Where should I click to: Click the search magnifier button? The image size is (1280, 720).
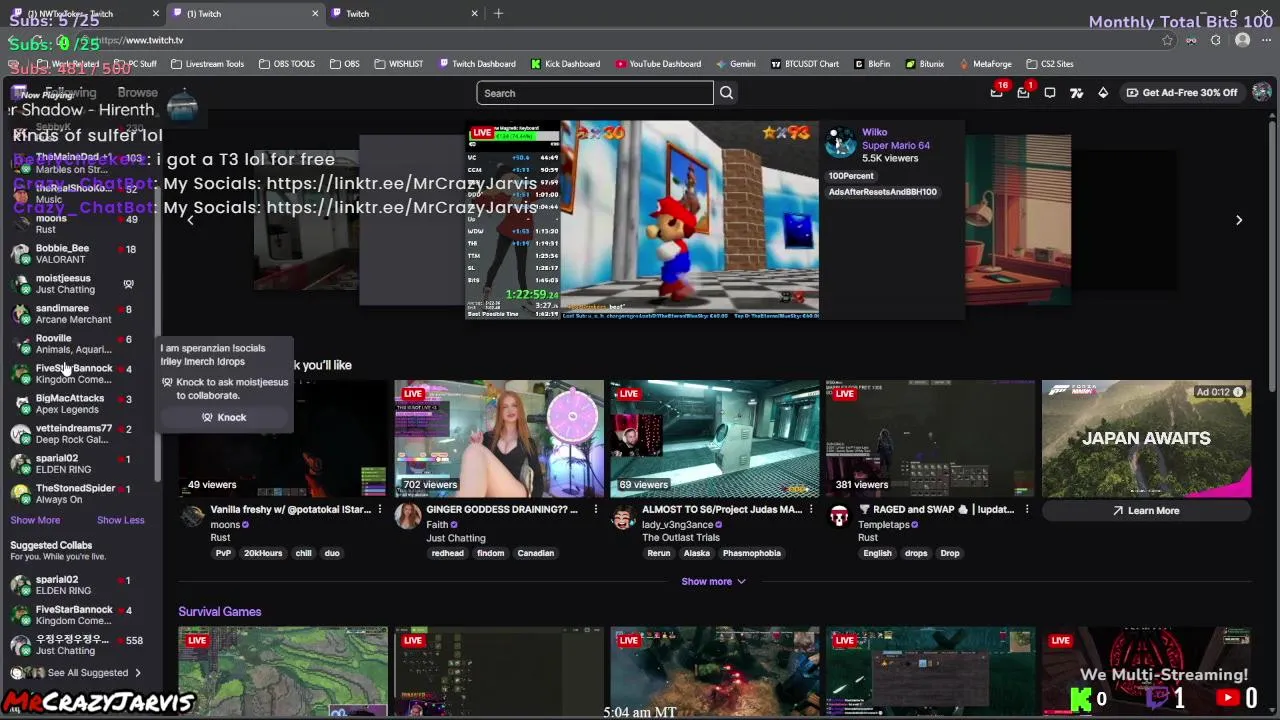coord(726,93)
